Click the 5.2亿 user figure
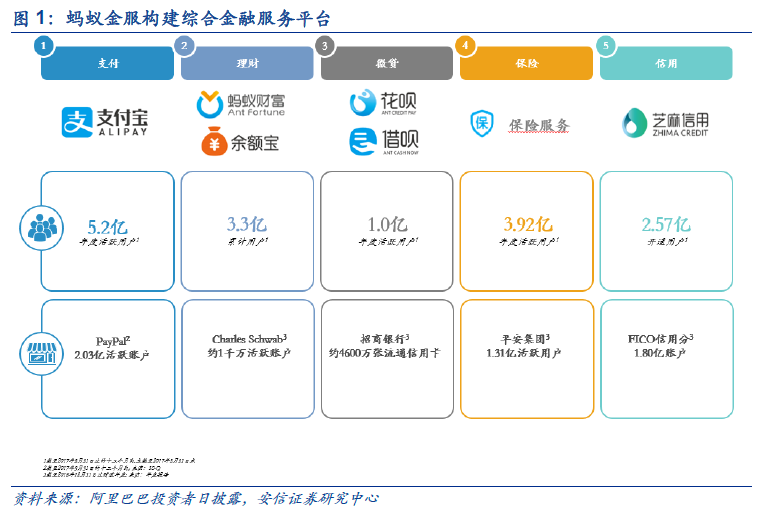 [x=107, y=227]
